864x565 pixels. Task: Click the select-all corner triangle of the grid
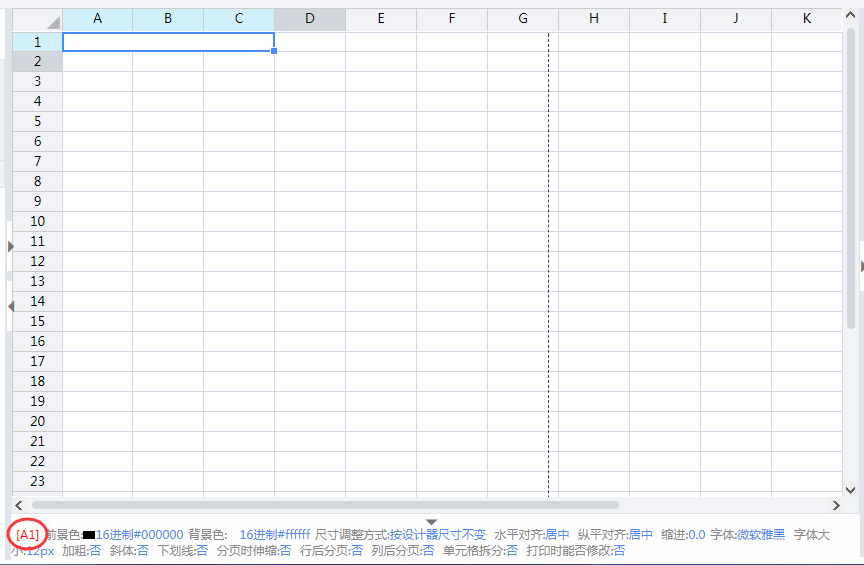click(x=51, y=21)
